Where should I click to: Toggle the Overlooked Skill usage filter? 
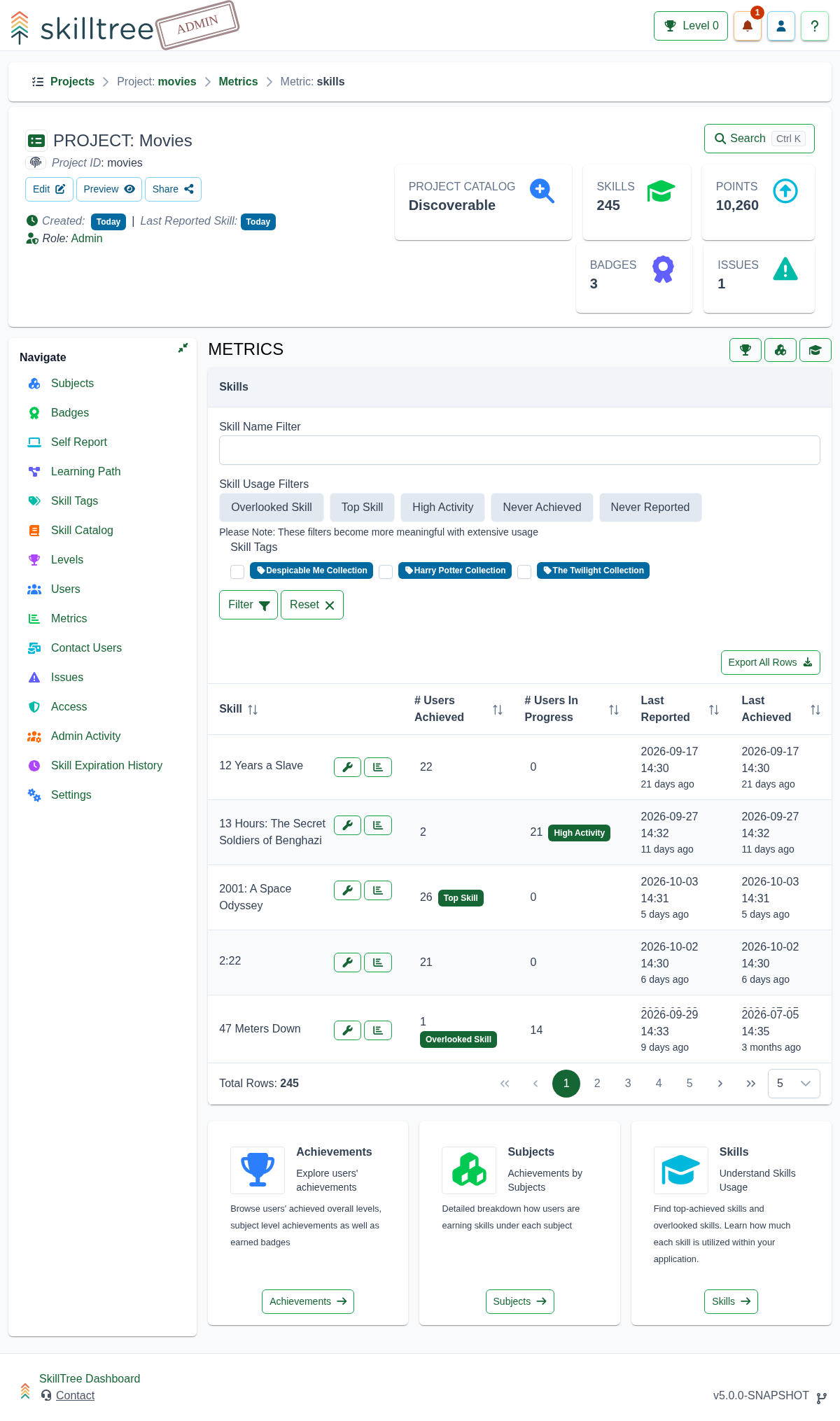pyautogui.click(x=272, y=507)
